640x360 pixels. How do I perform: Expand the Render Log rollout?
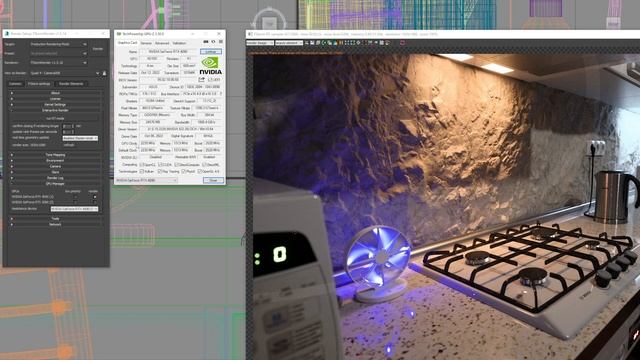tap(56, 178)
